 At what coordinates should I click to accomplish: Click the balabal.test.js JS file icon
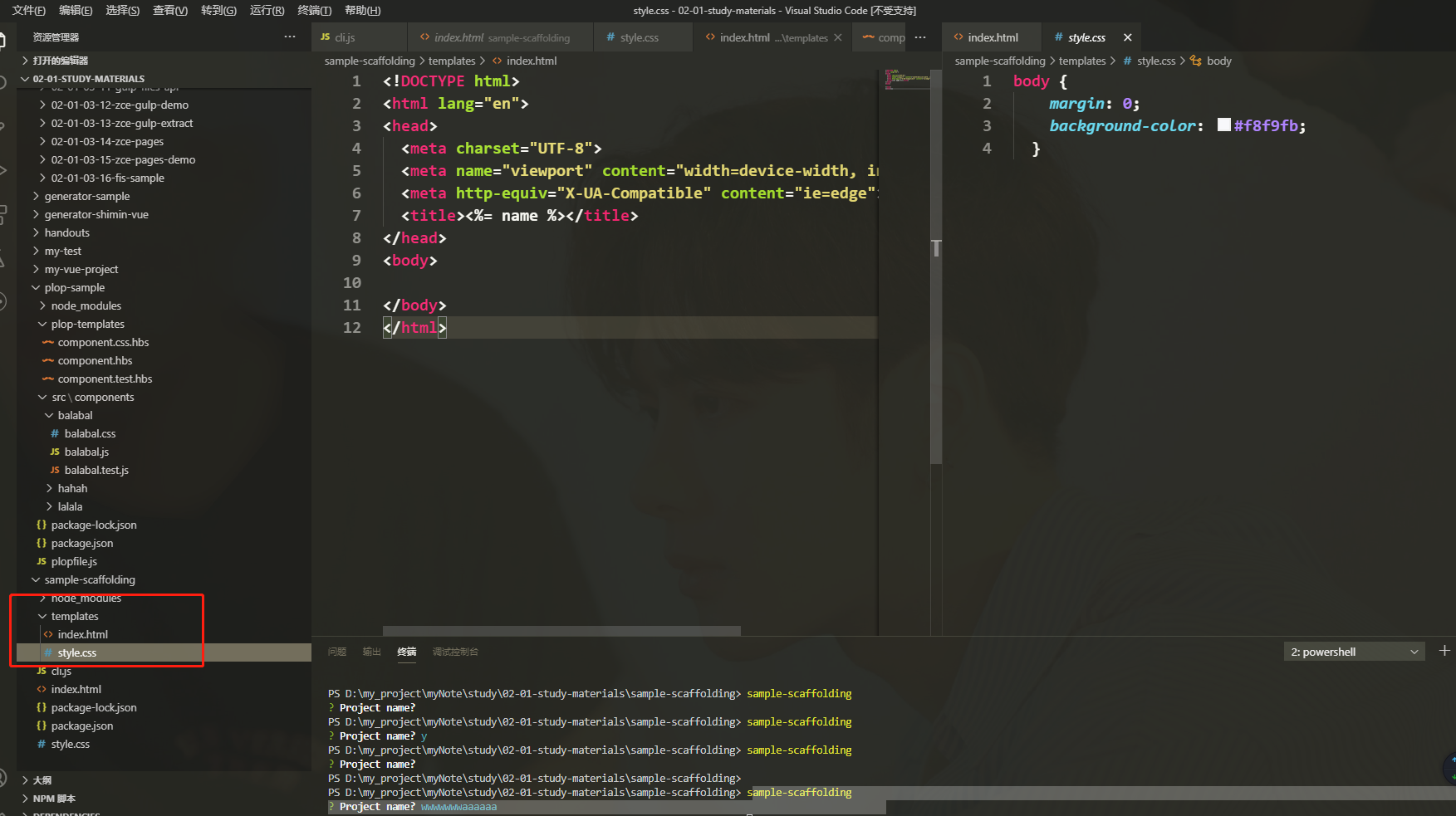point(55,470)
